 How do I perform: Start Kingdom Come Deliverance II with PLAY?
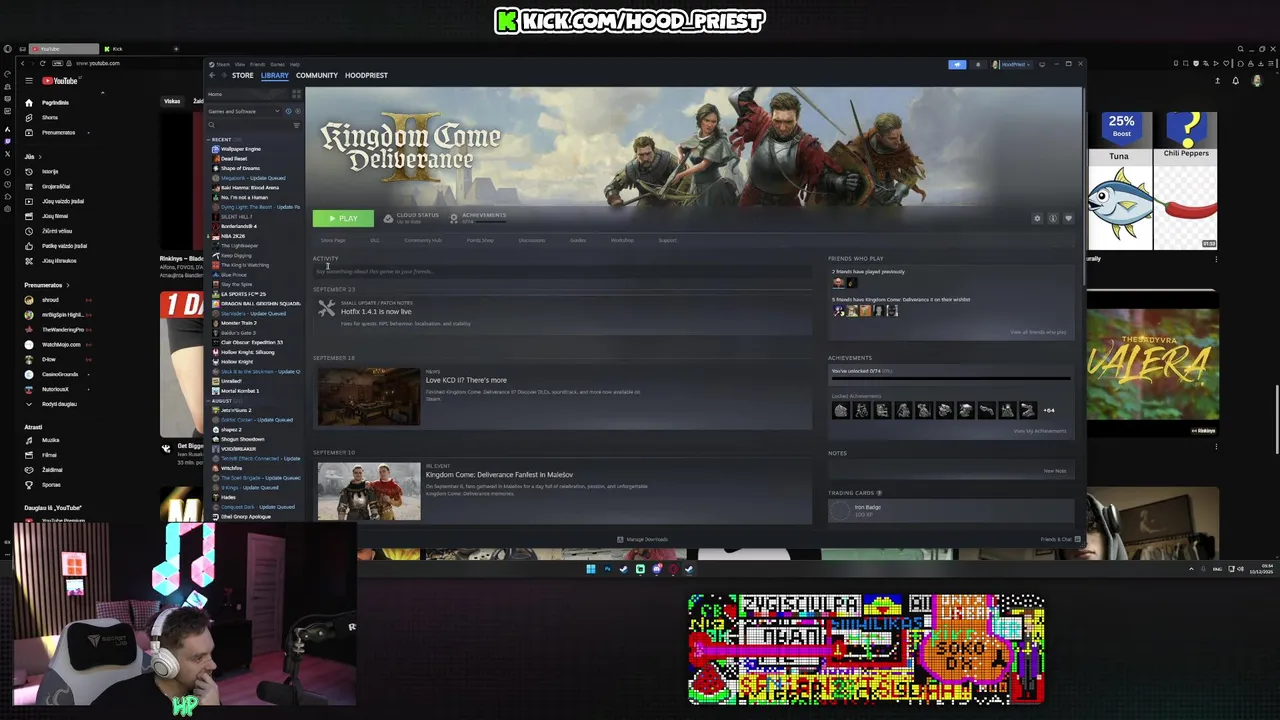(343, 218)
